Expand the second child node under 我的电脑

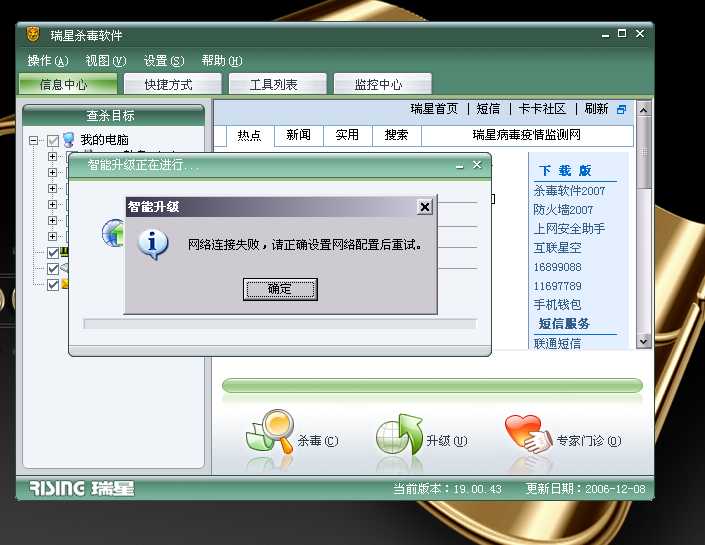52,173
